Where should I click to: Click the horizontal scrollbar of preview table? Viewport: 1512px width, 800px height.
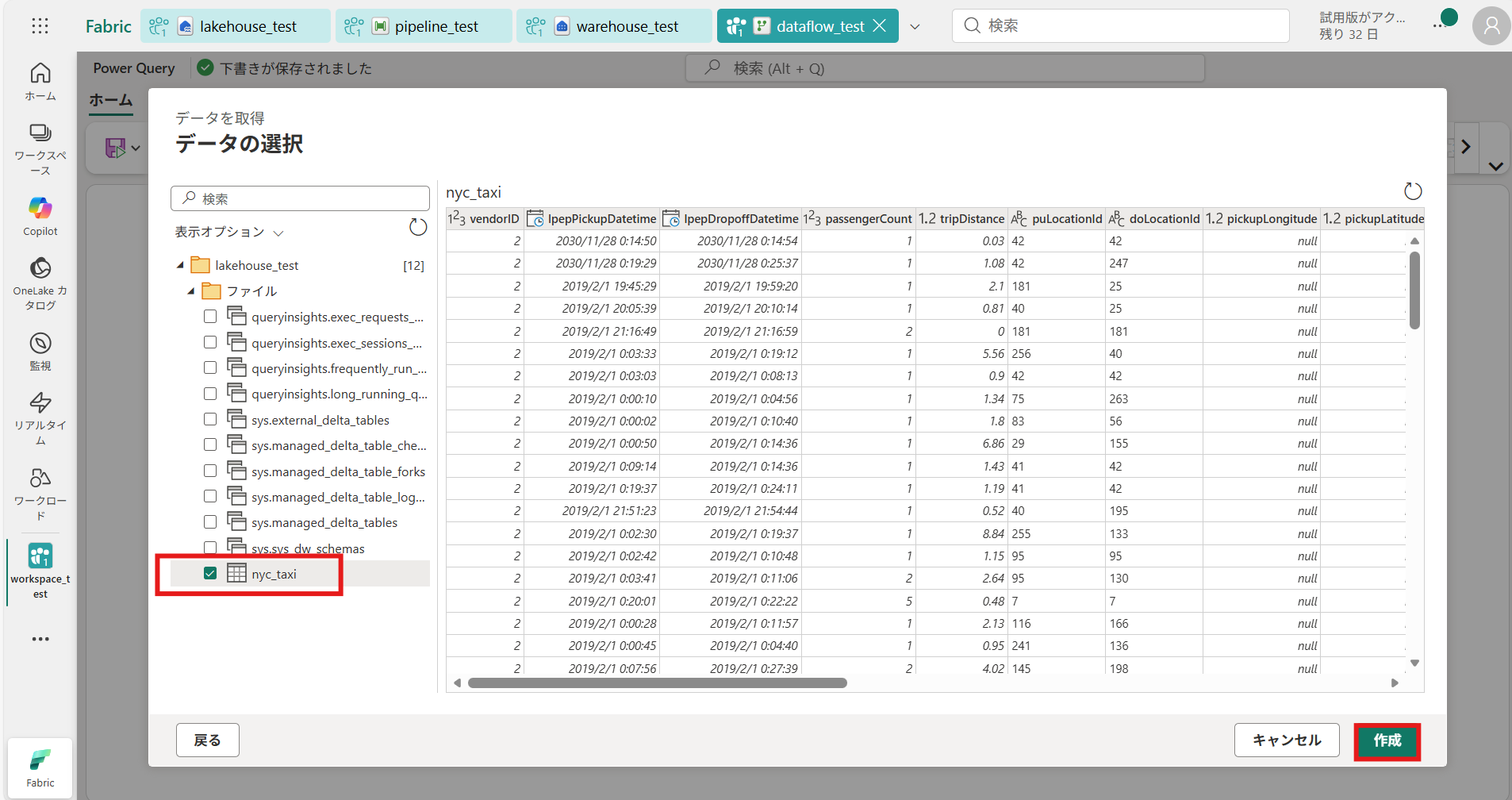coord(657,683)
